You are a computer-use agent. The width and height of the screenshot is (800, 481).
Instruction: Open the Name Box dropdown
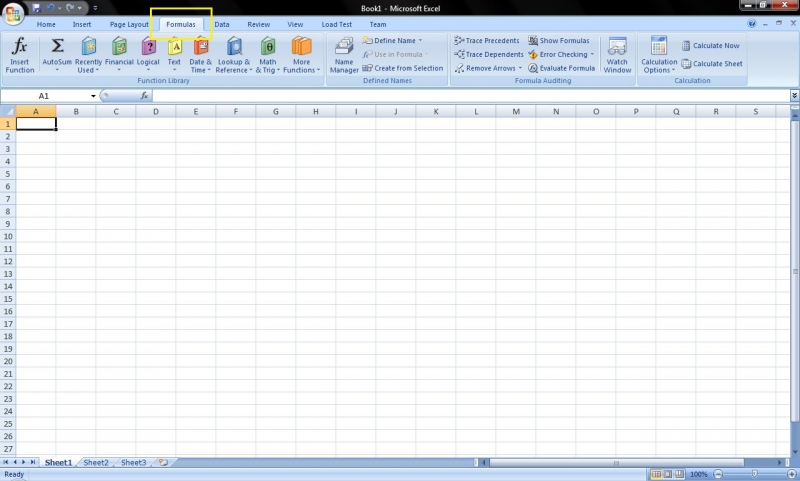click(x=94, y=96)
